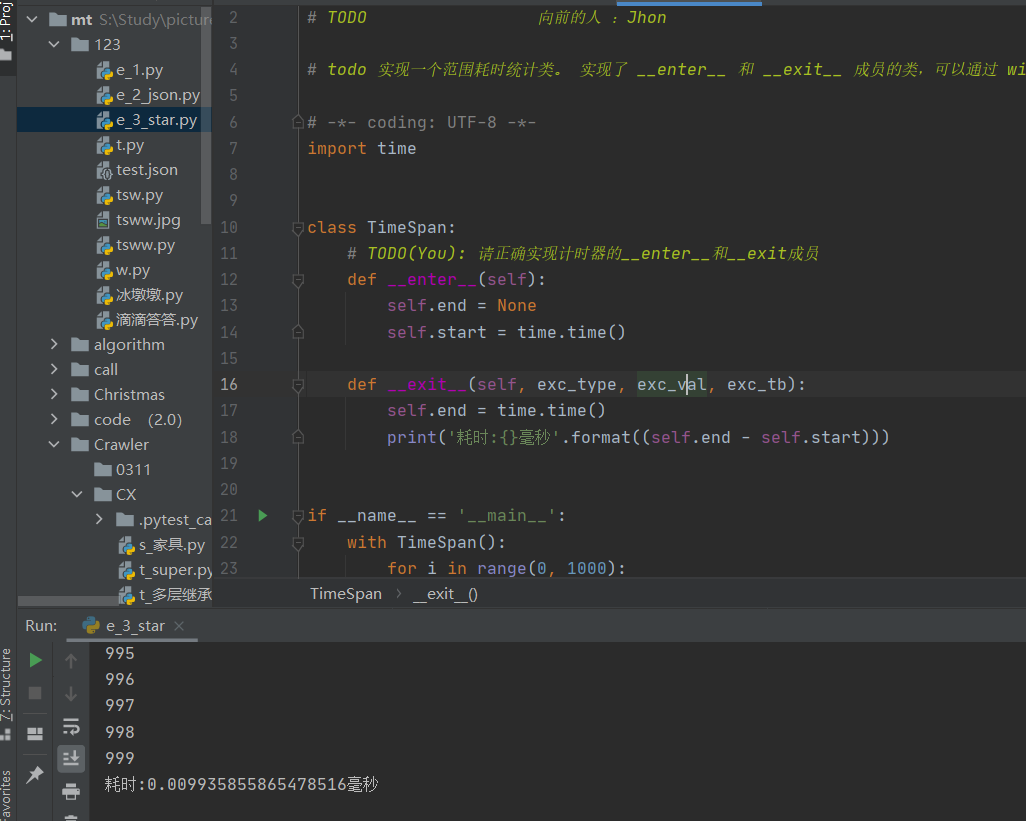
Task: Open tsww.py file
Action: (136, 245)
